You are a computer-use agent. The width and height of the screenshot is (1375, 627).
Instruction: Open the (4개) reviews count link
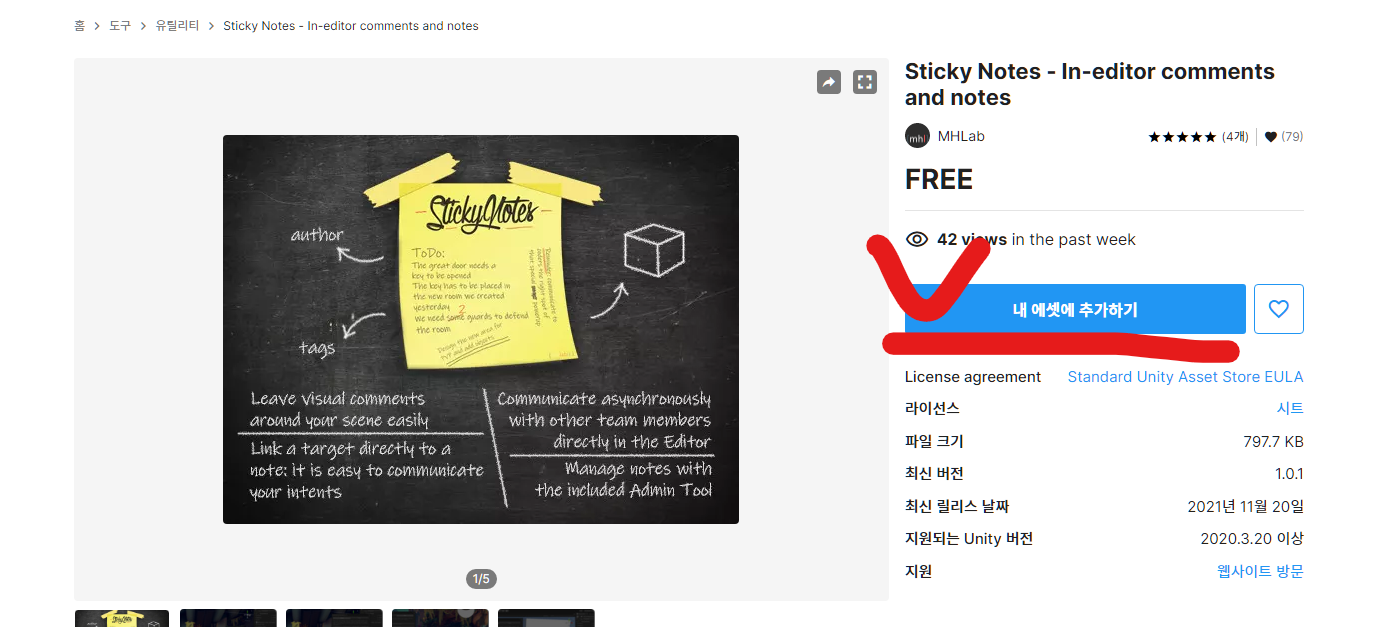(1235, 137)
